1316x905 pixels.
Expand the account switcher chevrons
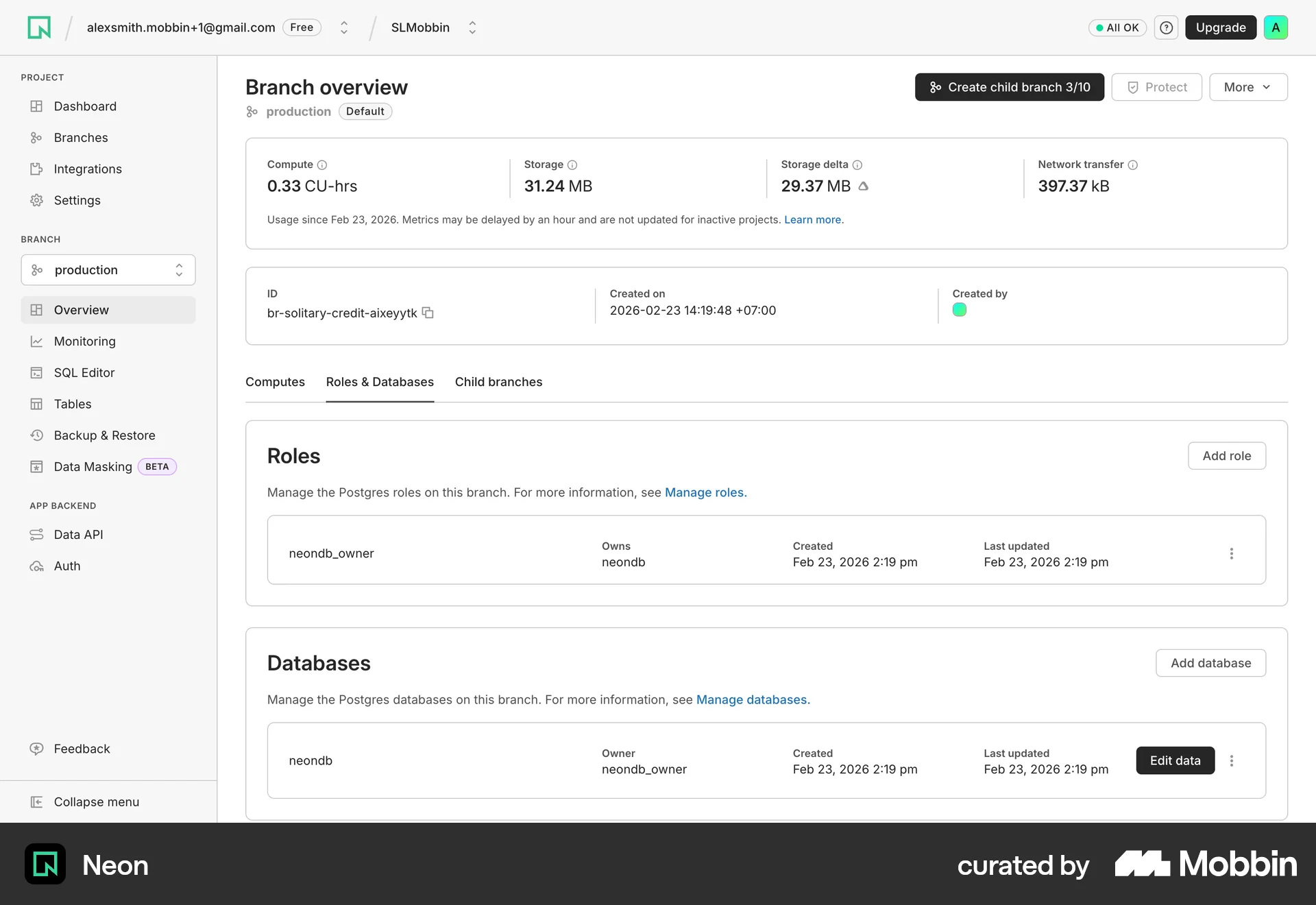point(344,27)
